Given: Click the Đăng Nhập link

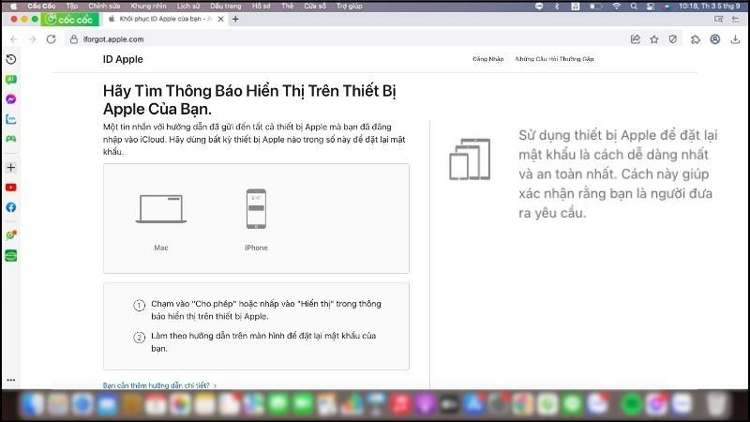Looking at the screenshot, I should coord(488,59).
